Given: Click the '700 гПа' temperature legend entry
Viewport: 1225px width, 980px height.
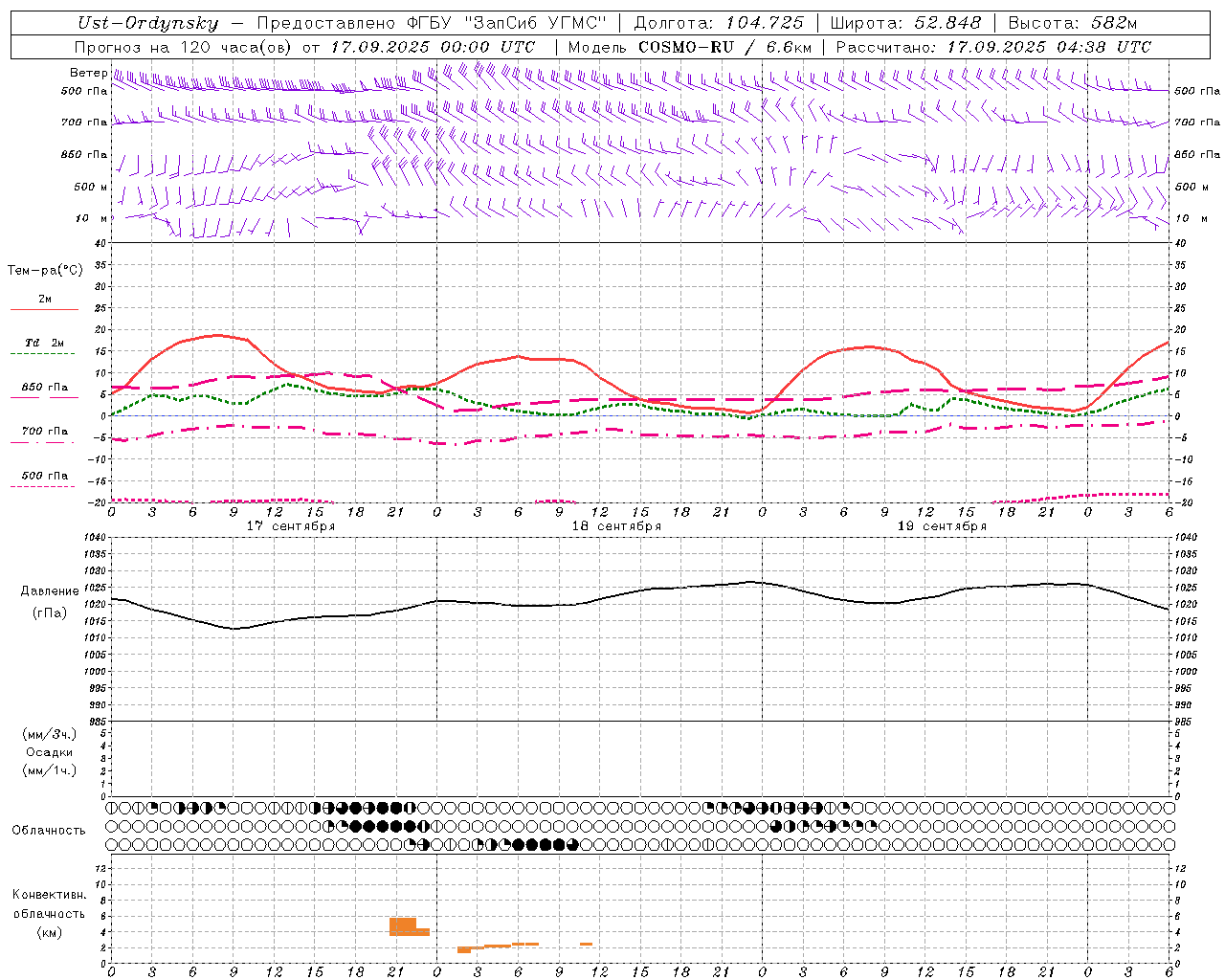Looking at the screenshot, I should coord(45,432).
